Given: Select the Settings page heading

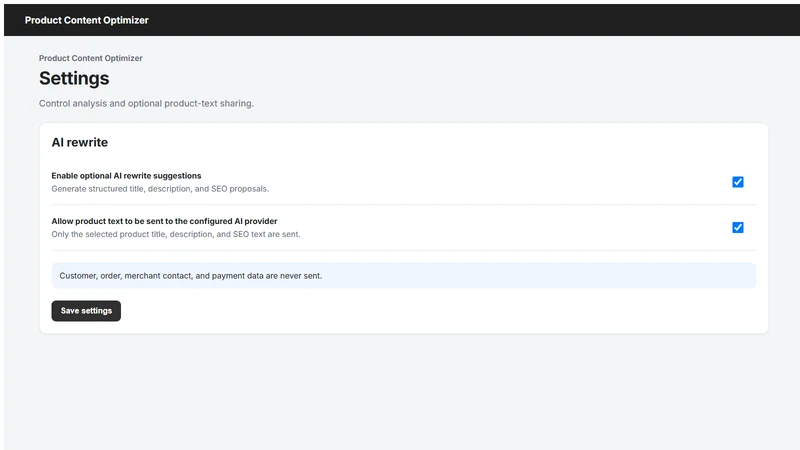Looking at the screenshot, I should [x=74, y=78].
